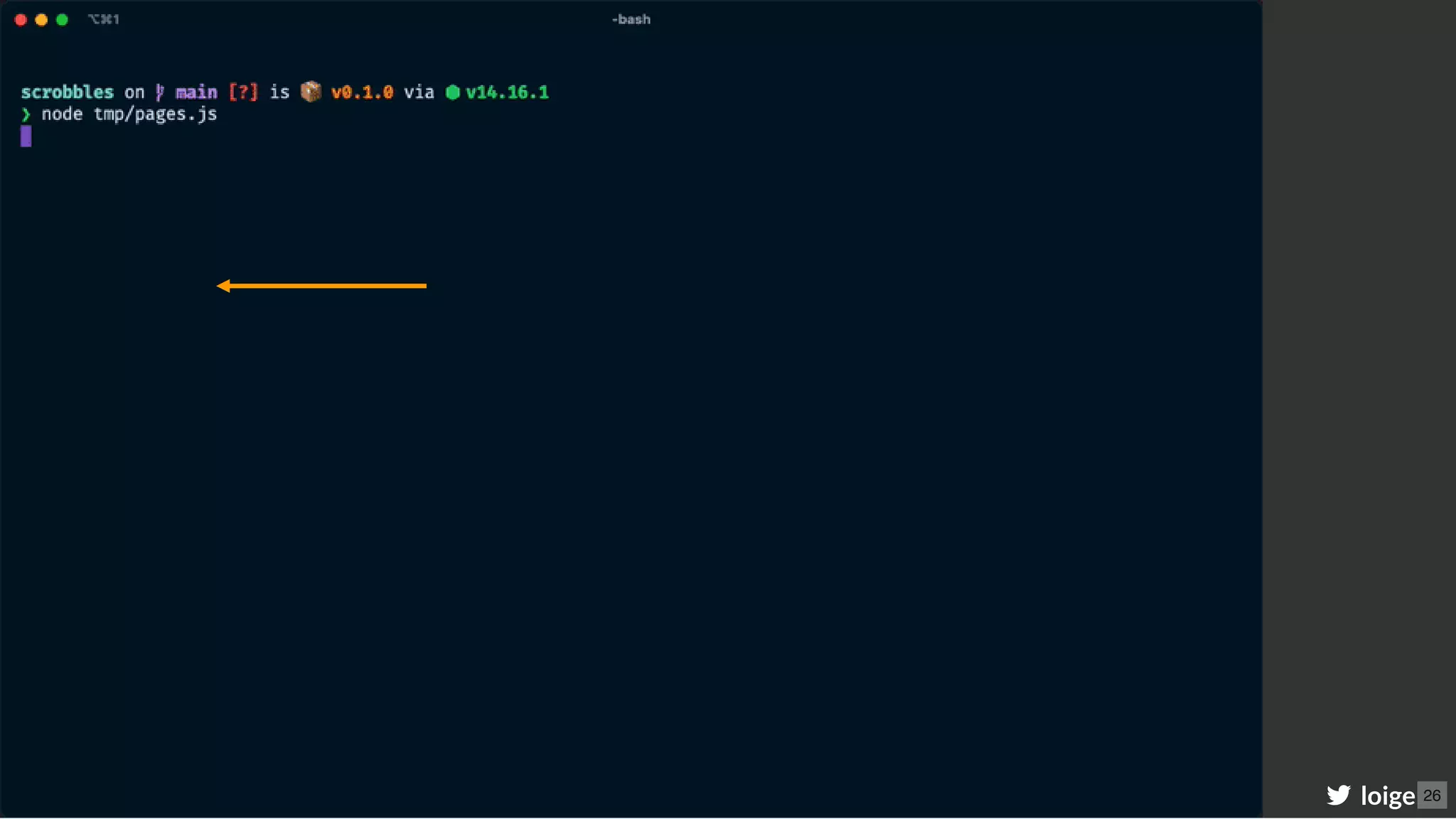Screen dimensions: 1456x819
Task: Click the Twitter bird icon
Action: (1339, 795)
